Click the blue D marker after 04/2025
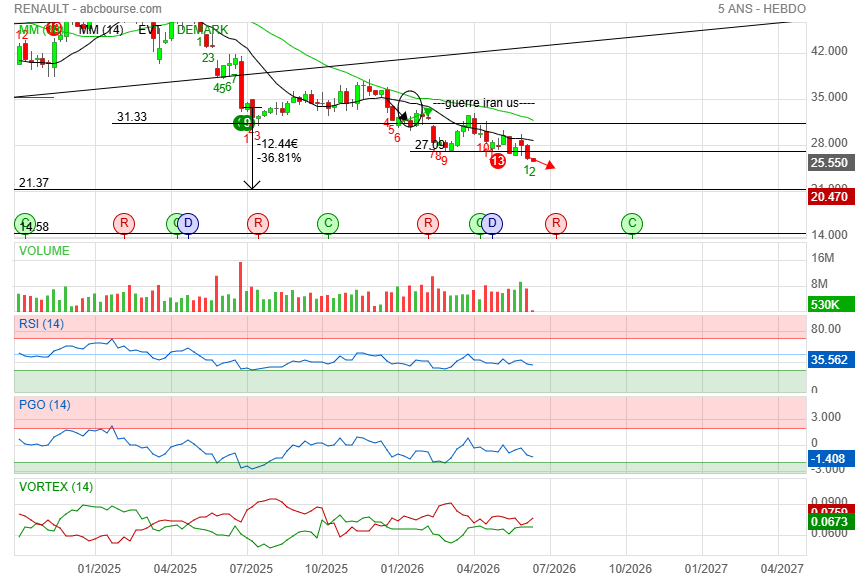 click(x=188, y=223)
